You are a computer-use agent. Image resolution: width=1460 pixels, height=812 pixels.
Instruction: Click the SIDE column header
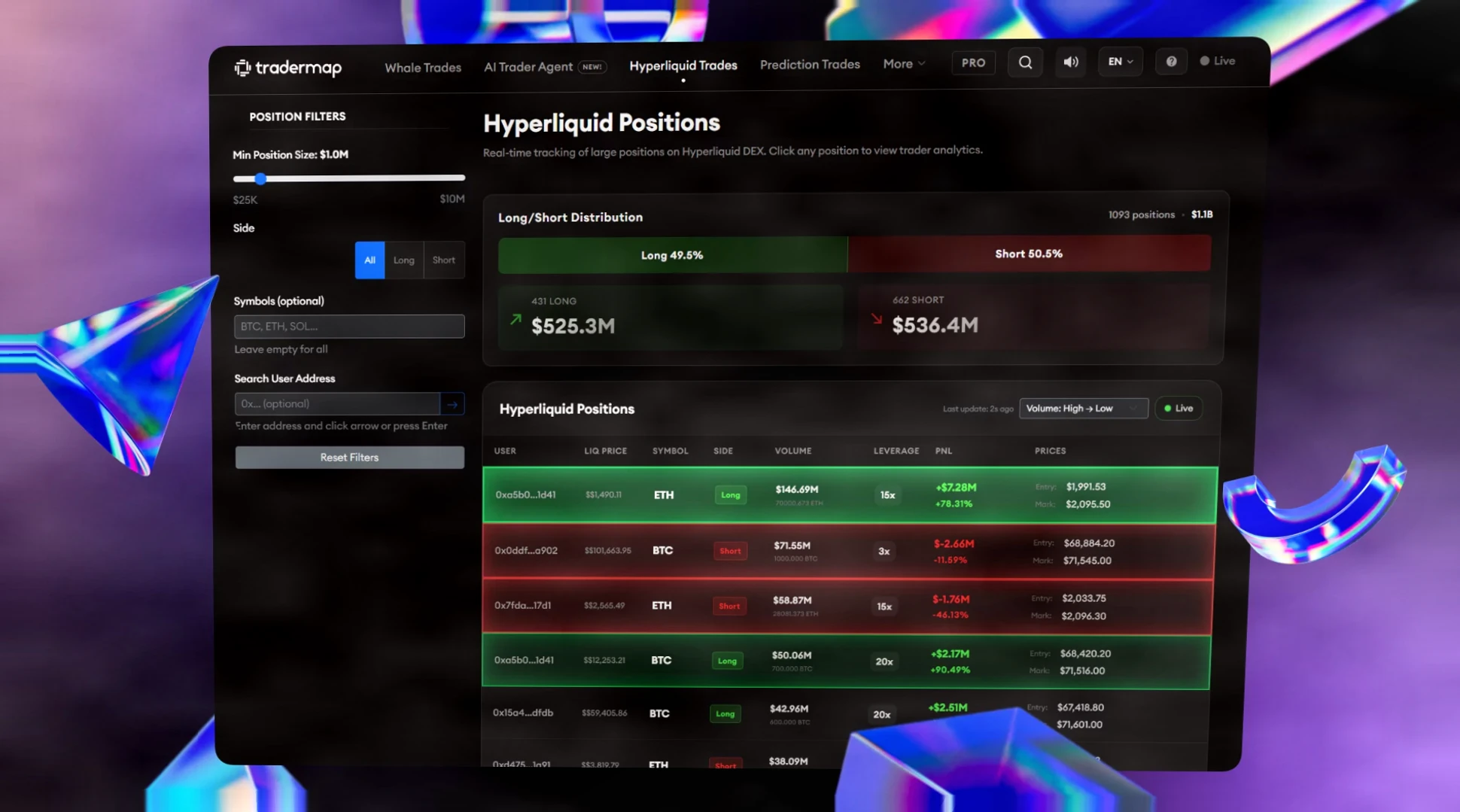723,452
